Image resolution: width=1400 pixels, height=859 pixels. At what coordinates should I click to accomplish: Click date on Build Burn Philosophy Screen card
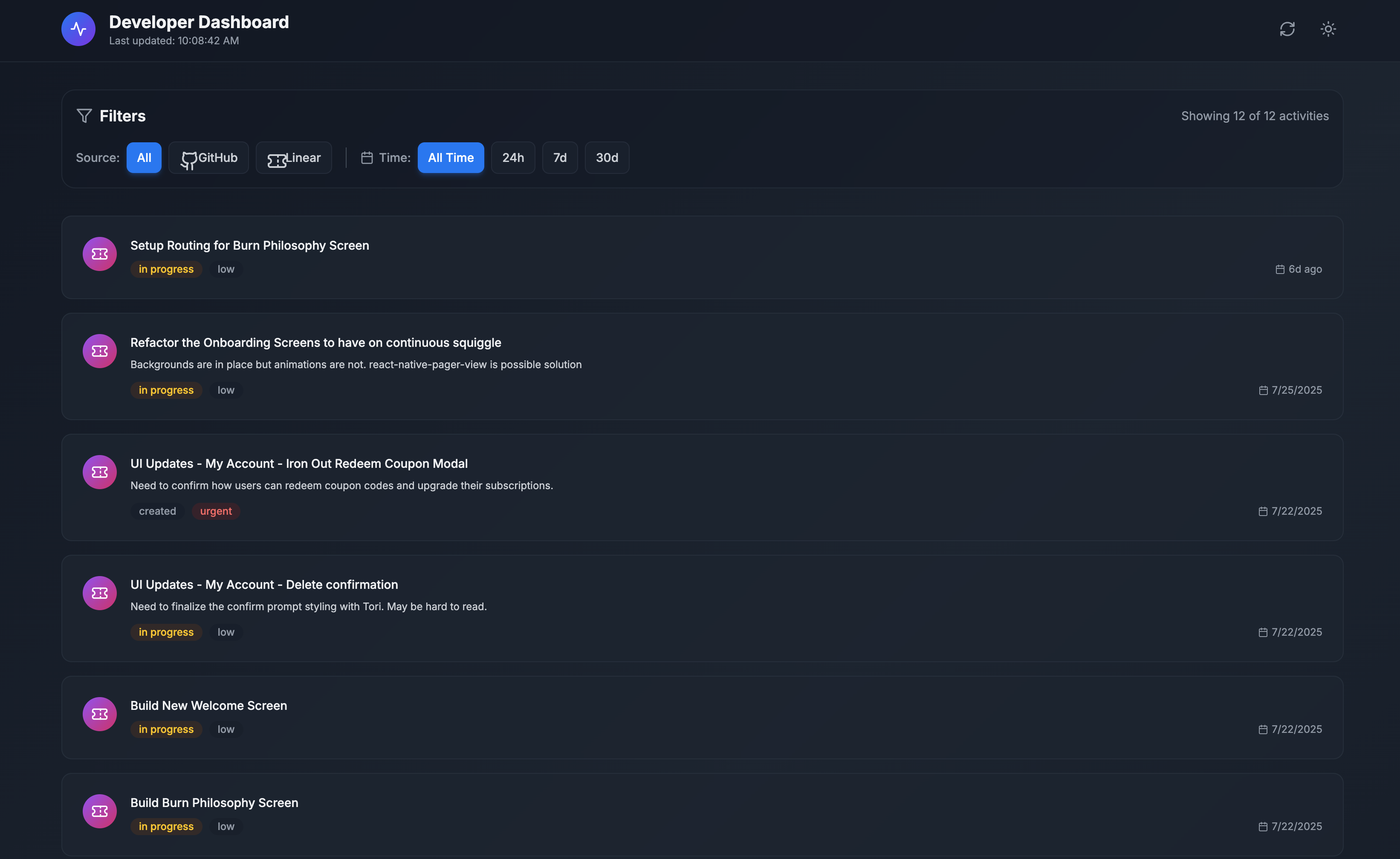(1296, 827)
